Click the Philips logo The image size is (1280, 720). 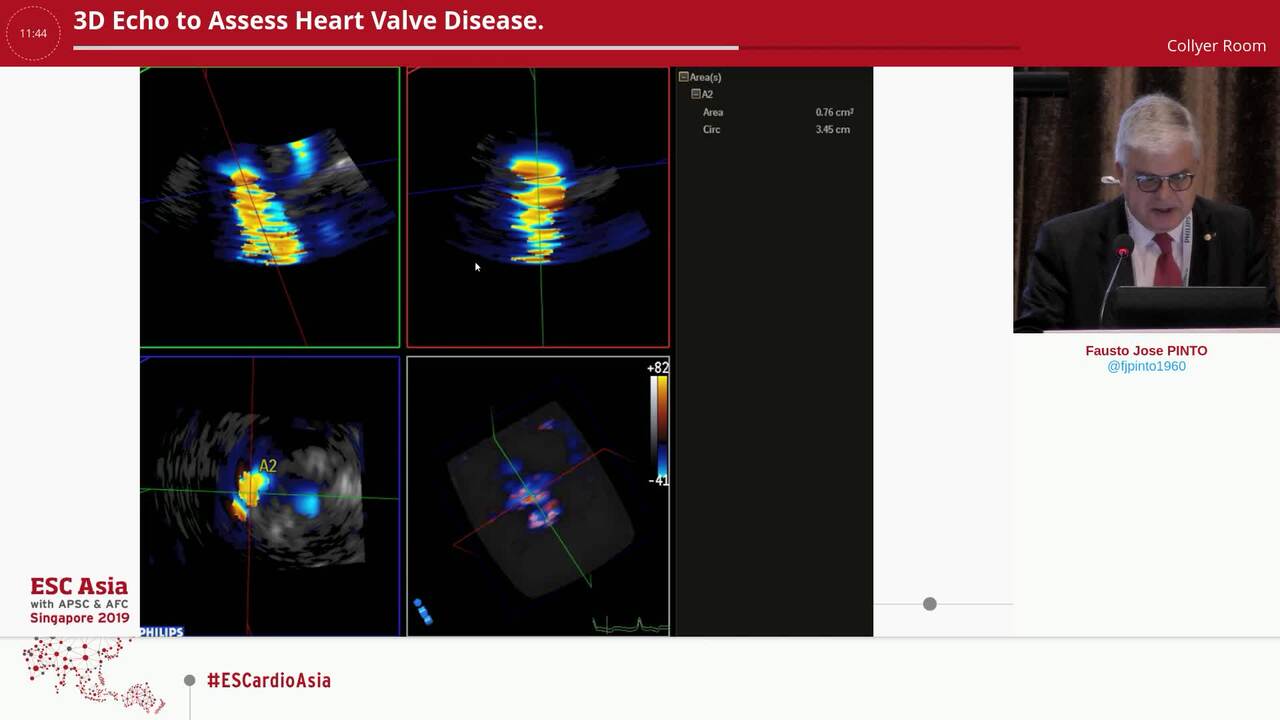[162, 631]
